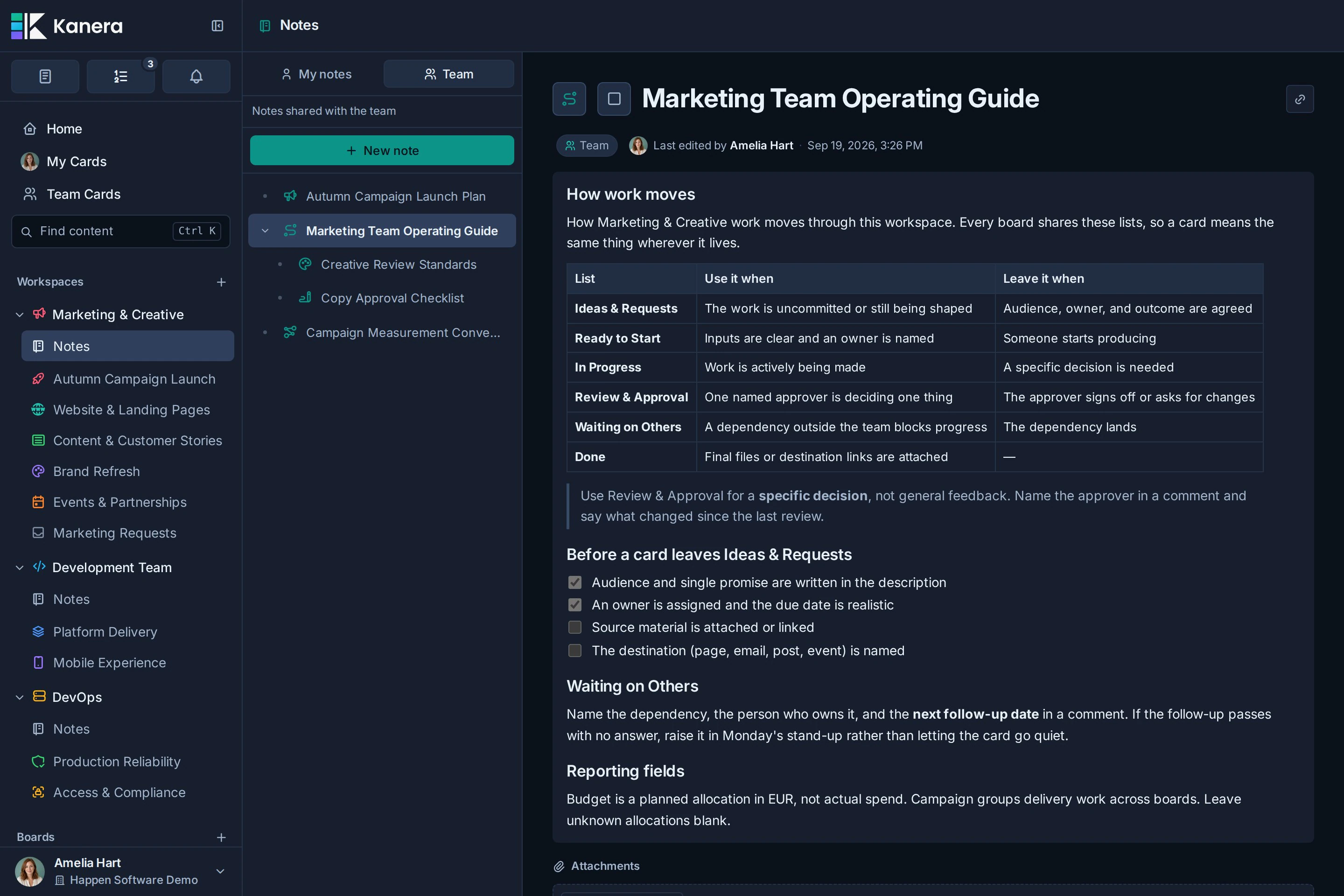Open the Brand Refresh palette board
Viewport: 1344px width, 896px height.
click(x=127, y=471)
